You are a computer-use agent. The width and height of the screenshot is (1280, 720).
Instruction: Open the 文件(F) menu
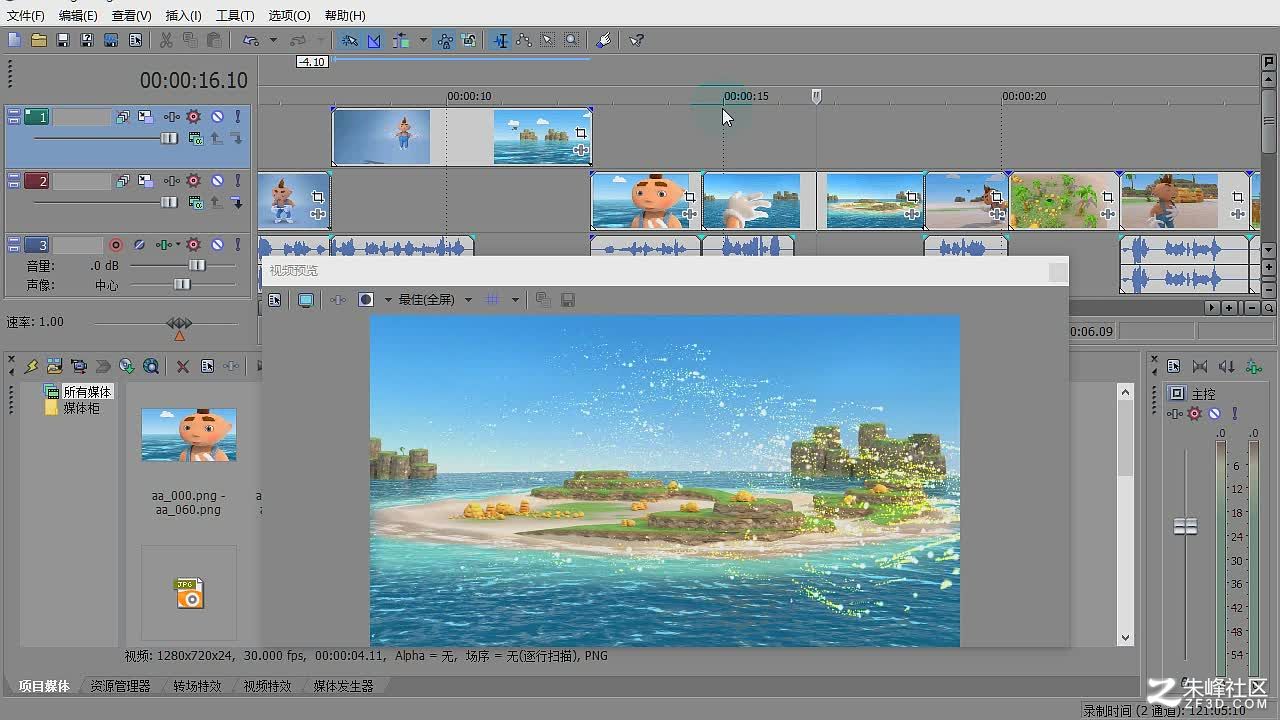(25, 15)
